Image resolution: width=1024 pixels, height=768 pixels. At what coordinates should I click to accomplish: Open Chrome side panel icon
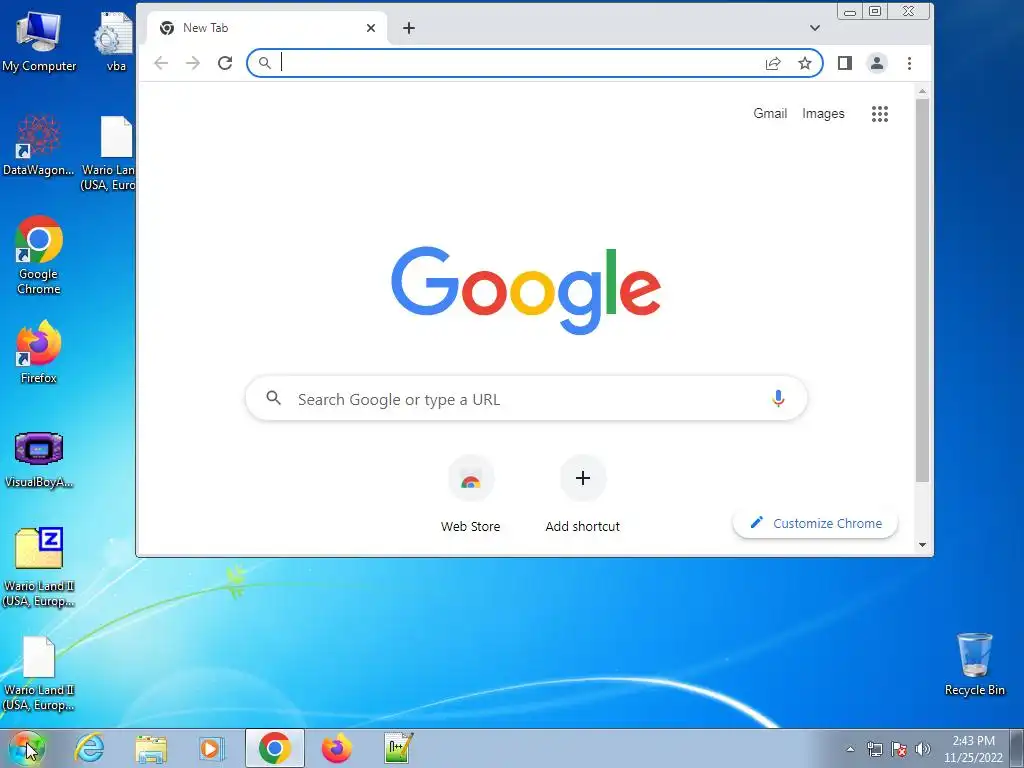point(844,63)
